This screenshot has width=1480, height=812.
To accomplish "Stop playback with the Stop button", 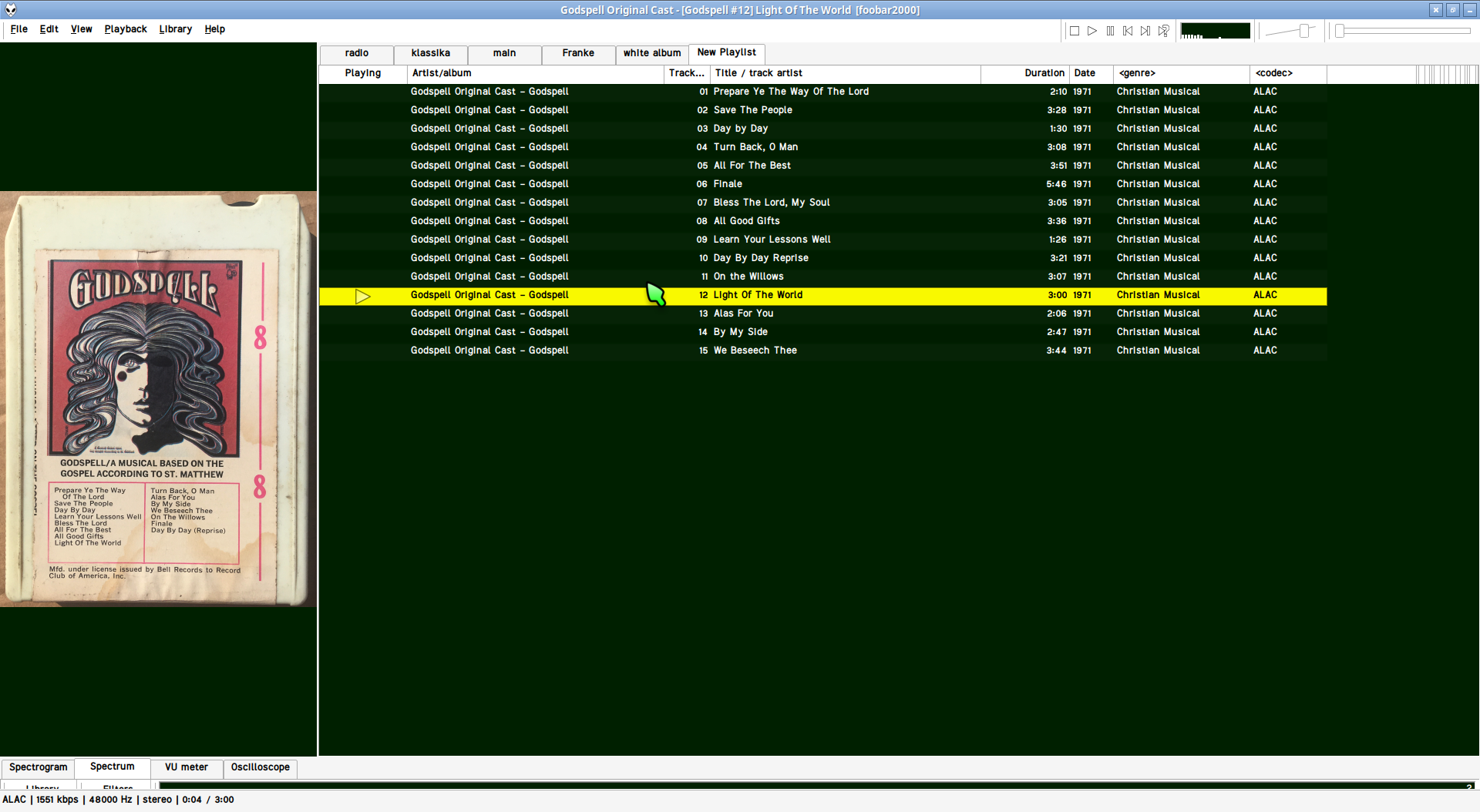I will pos(1075,31).
